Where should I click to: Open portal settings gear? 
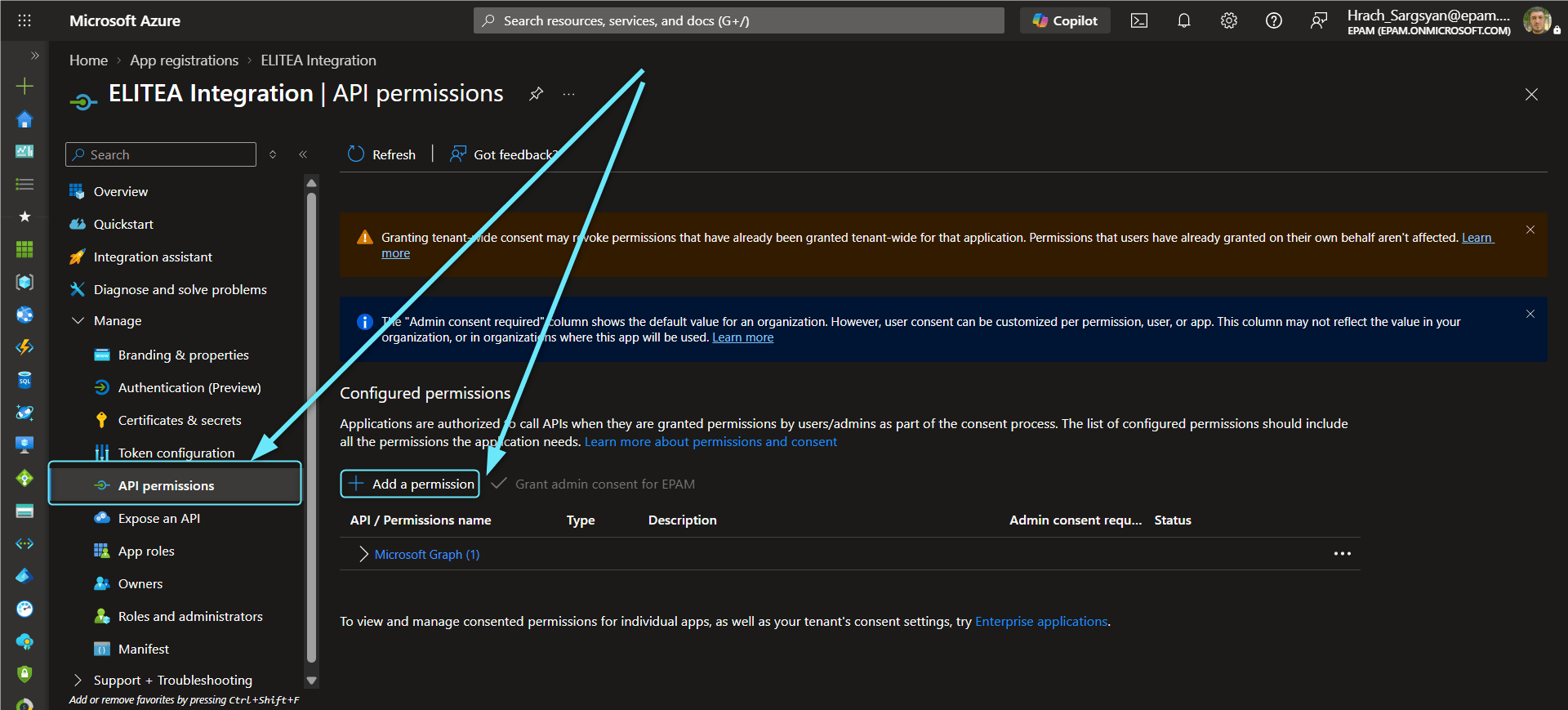point(1229,20)
